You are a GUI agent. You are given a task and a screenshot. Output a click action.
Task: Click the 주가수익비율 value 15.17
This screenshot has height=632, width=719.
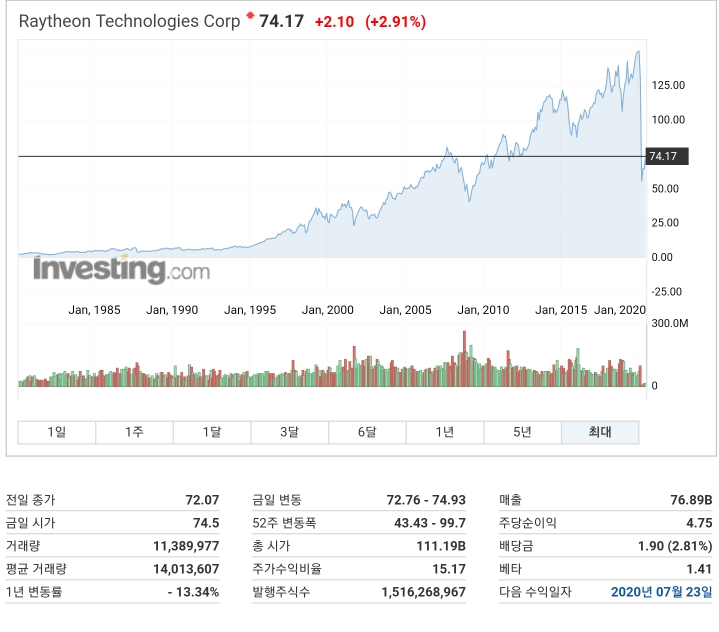(449, 569)
